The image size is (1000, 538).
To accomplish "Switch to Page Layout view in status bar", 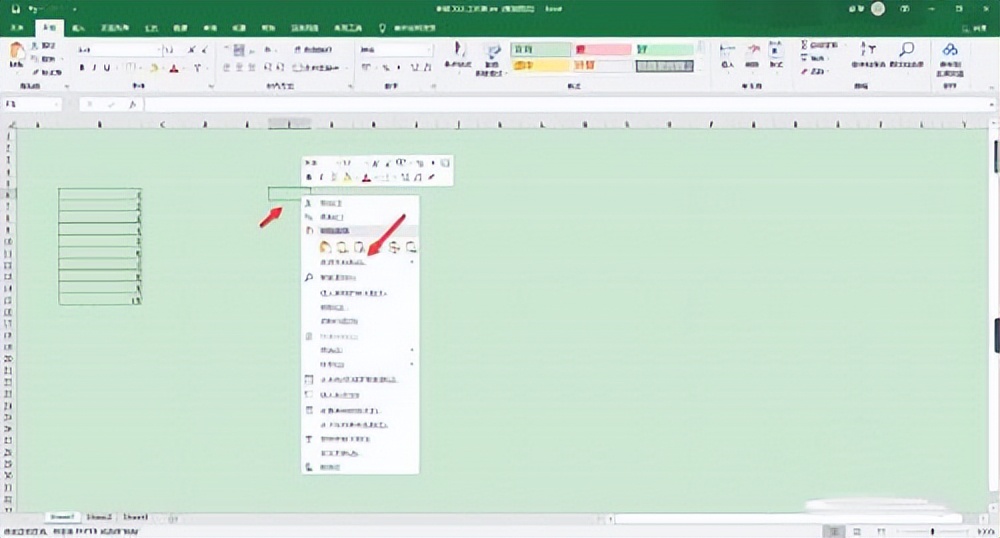I will (857, 531).
